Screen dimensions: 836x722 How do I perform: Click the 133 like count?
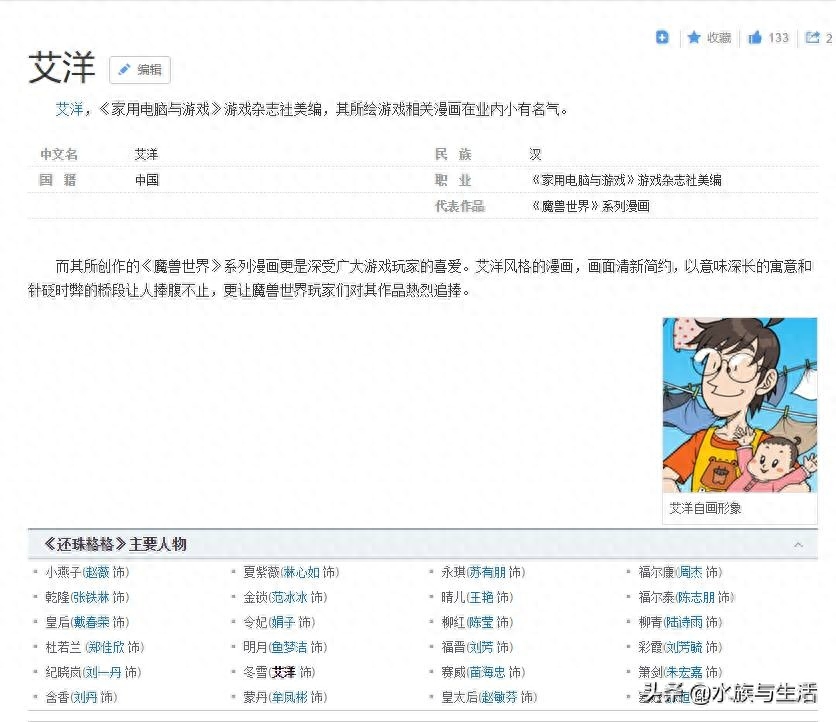pyautogui.click(x=778, y=38)
